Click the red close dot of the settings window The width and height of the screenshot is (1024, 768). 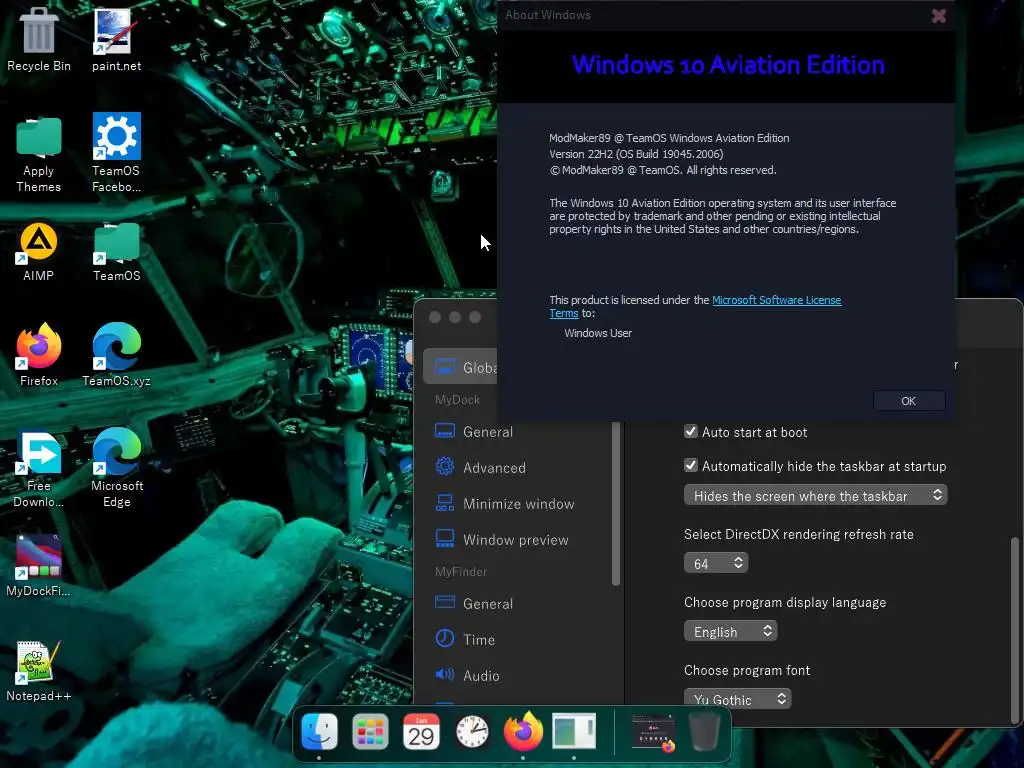(435, 317)
